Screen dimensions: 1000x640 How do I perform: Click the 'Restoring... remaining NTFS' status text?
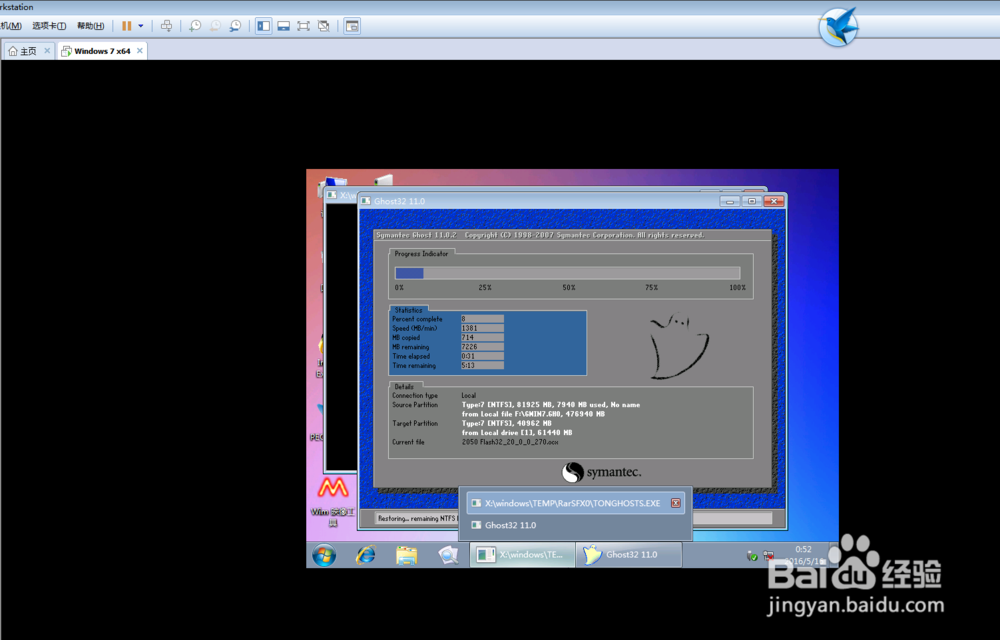(416, 518)
